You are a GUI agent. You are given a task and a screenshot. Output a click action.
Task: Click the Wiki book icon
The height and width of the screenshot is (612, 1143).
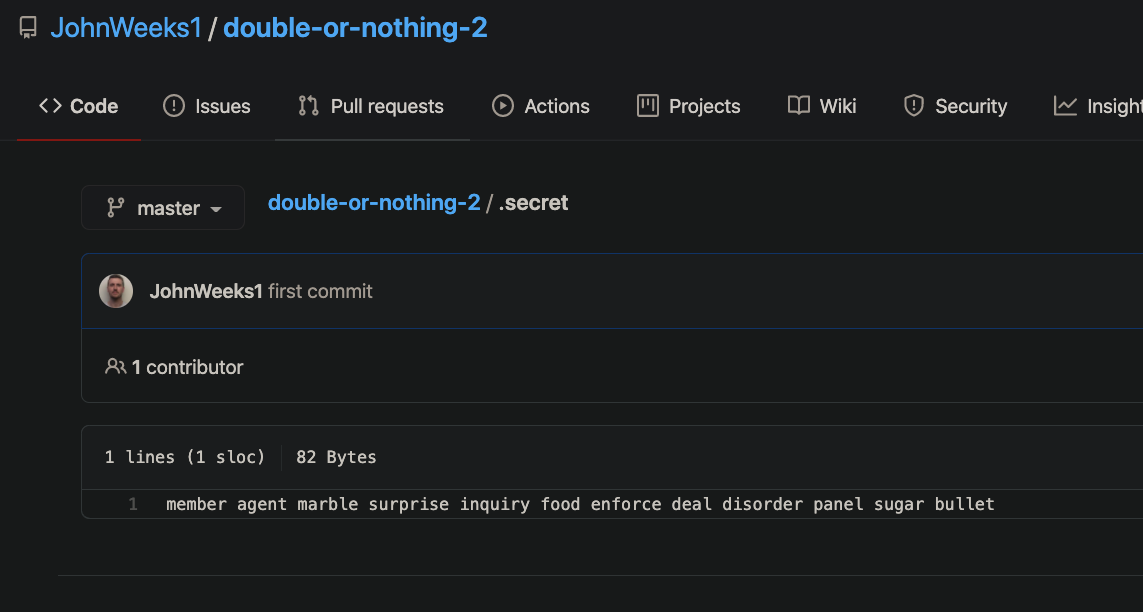click(799, 106)
